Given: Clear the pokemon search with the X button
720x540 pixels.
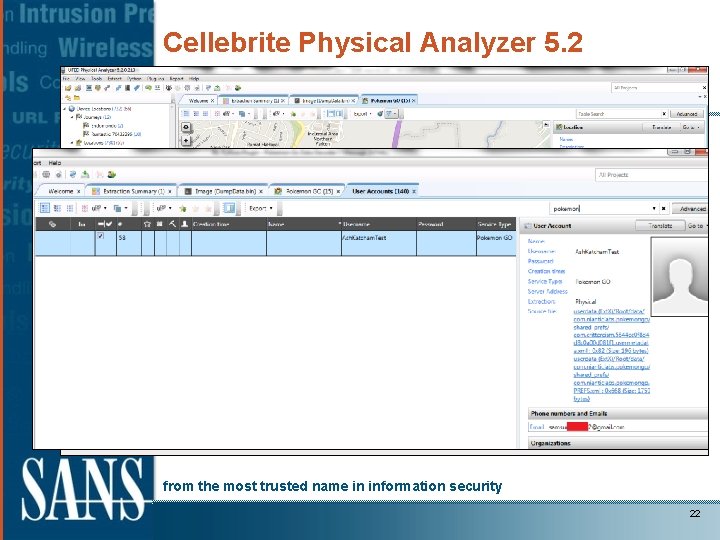Looking at the screenshot, I should [x=664, y=208].
